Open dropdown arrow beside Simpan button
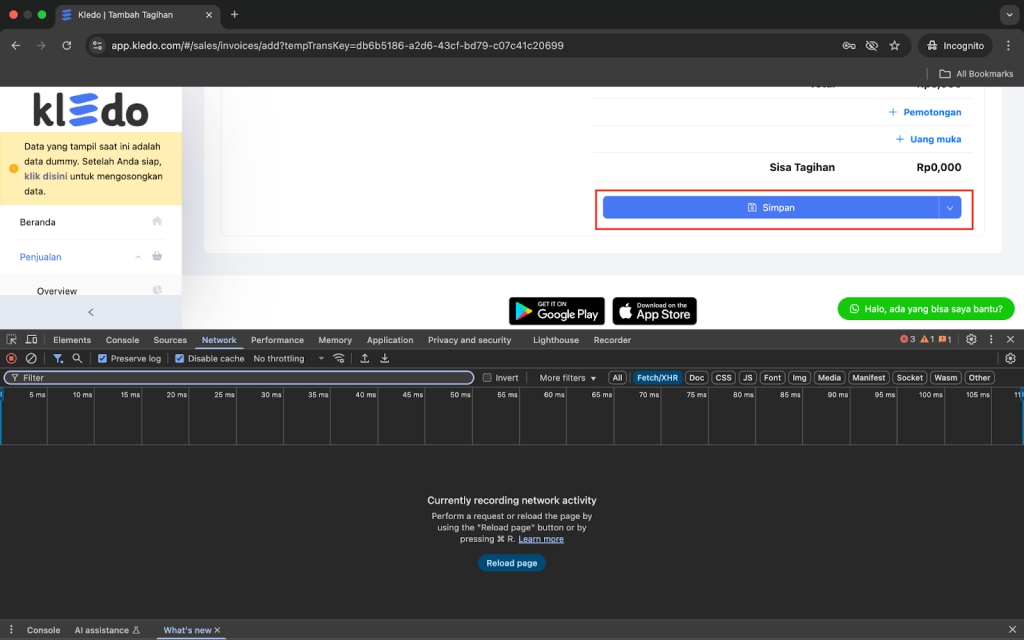This screenshot has height=640, width=1024. (950, 207)
